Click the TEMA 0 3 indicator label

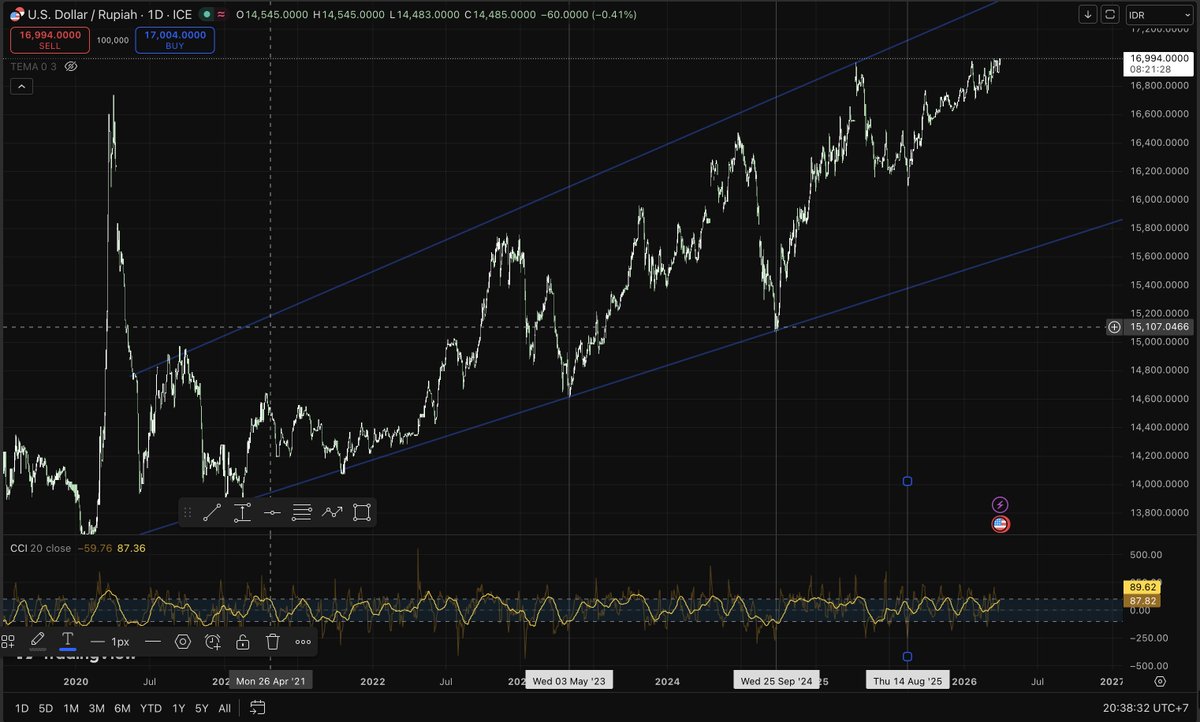click(34, 66)
